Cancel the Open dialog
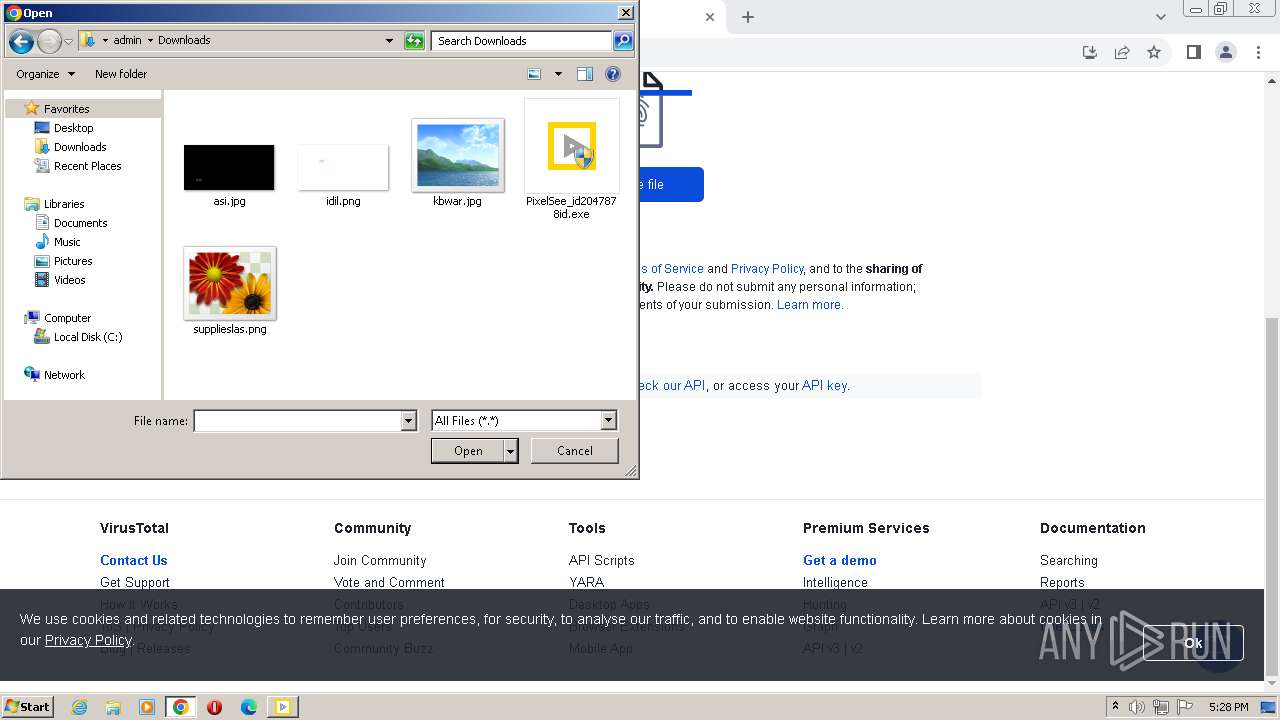The width and height of the screenshot is (1280, 720). coord(575,451)
